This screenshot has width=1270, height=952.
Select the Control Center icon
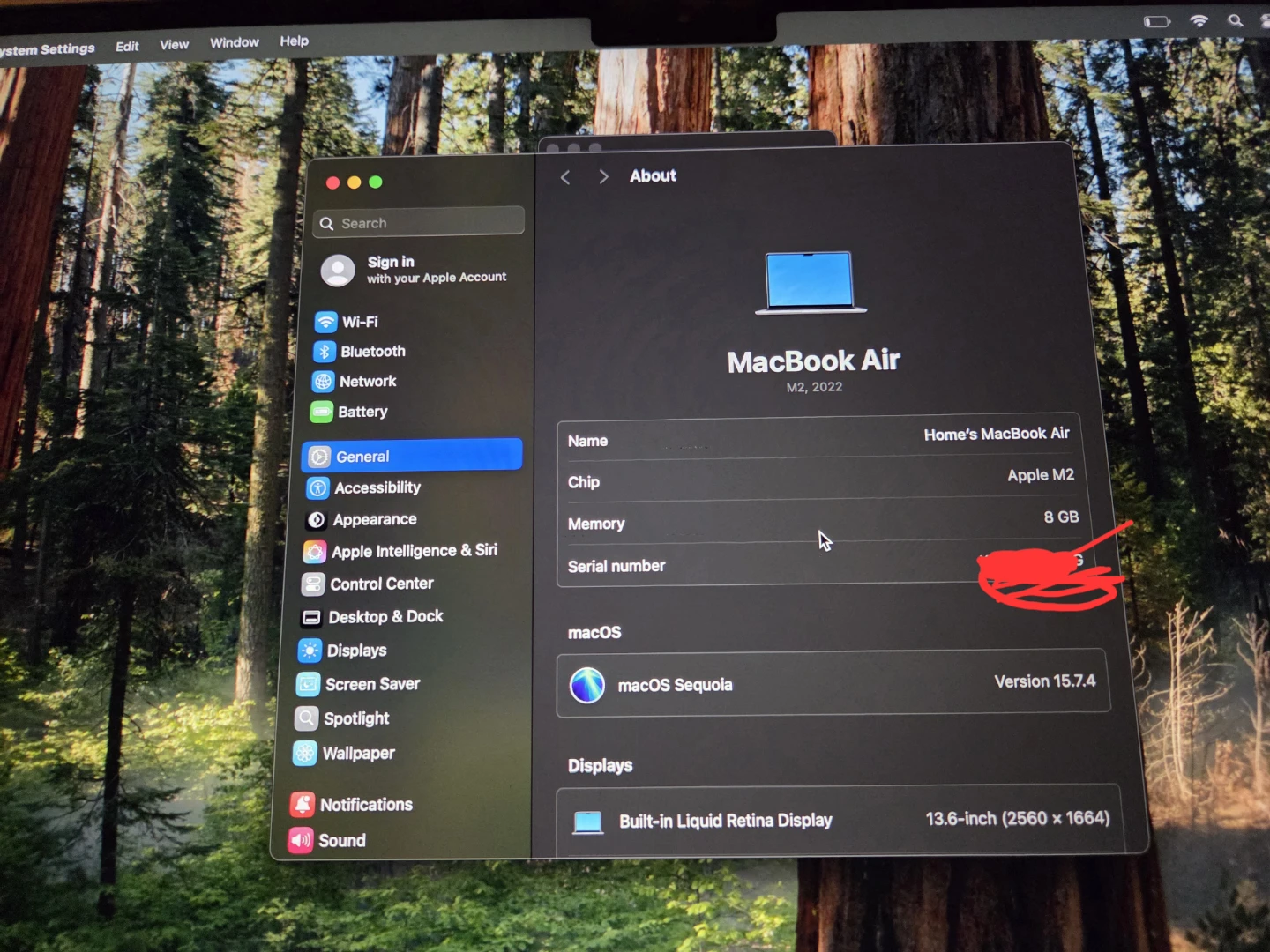tap(313, 584)
